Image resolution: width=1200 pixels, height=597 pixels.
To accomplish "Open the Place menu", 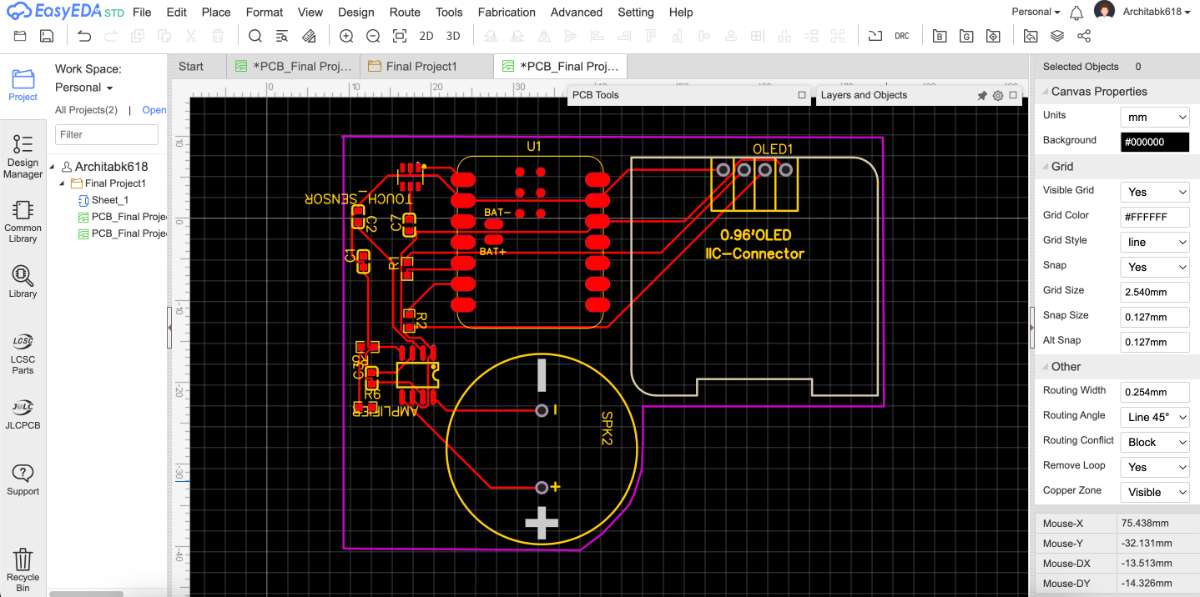I will coord(216,12).
